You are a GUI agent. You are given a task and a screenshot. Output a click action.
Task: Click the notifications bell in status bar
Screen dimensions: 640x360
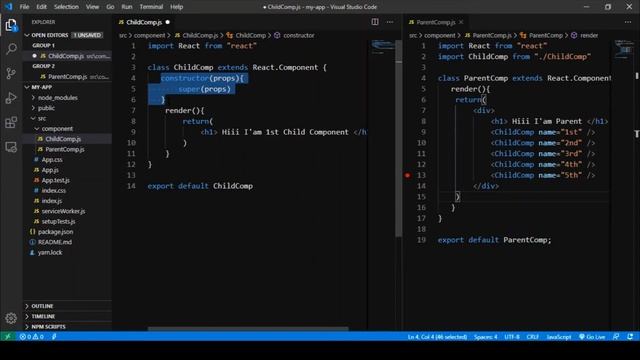tap(630, 337)
